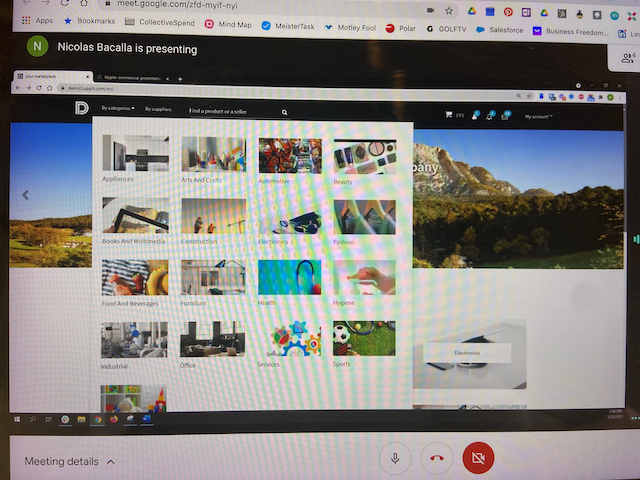640x480 pixels.
Task: Click the red hang up call button
Action: point(437,458)
